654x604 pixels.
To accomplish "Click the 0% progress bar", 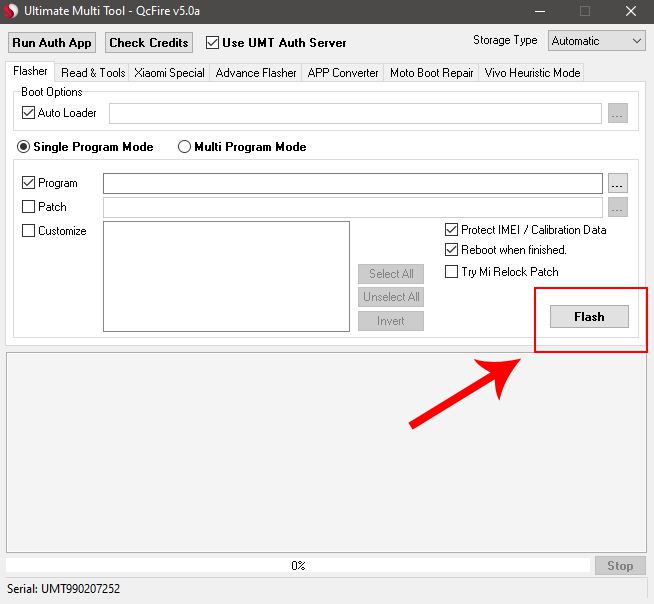I will (x=298, y=566).
